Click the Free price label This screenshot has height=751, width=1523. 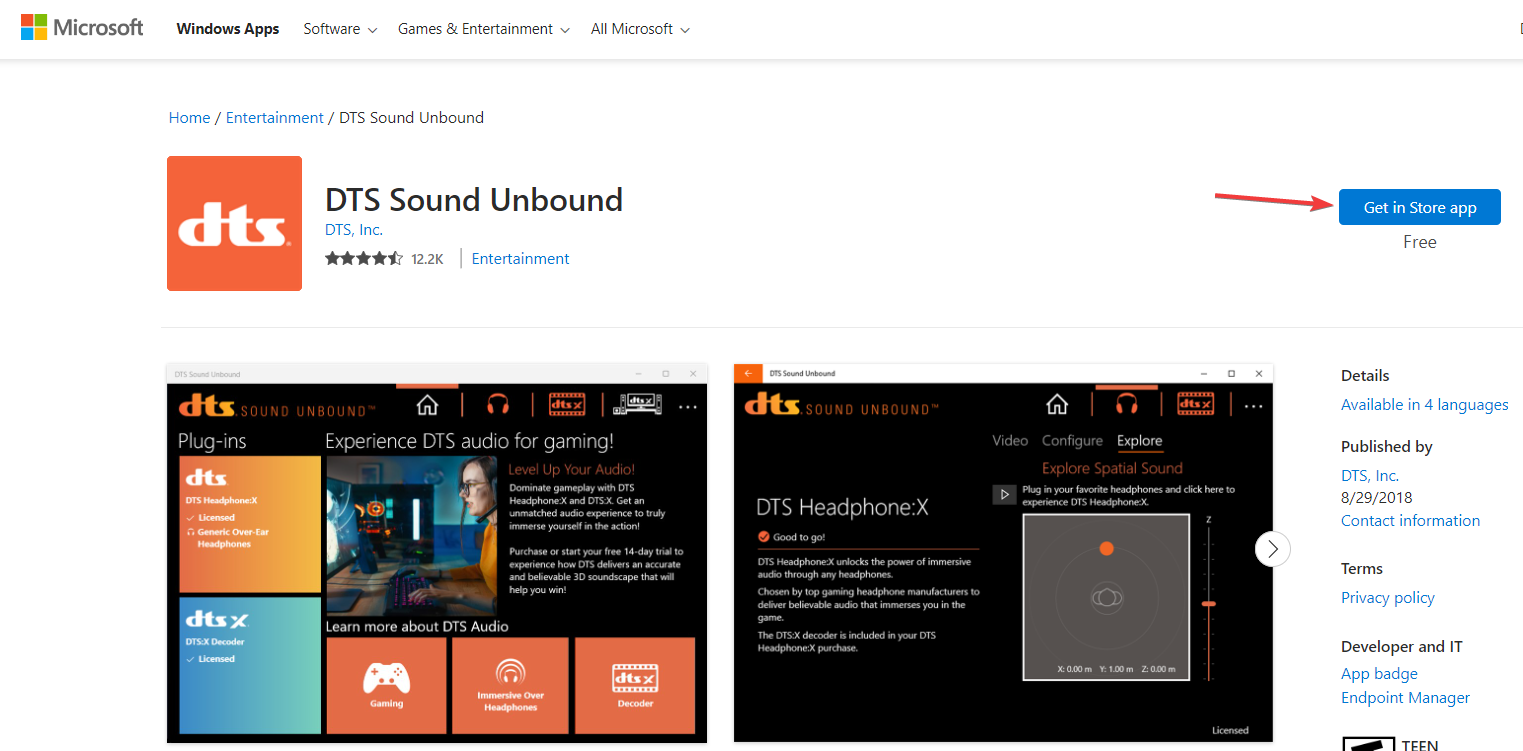[1420, 242]
